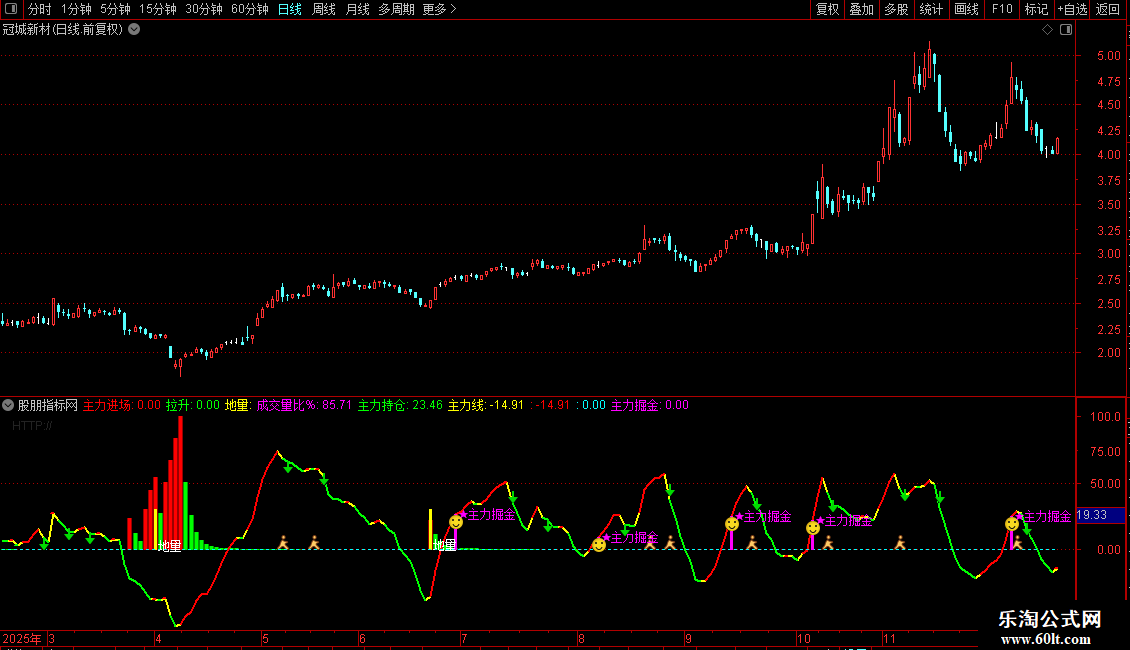Open the F10 company info

(1002, 9)
